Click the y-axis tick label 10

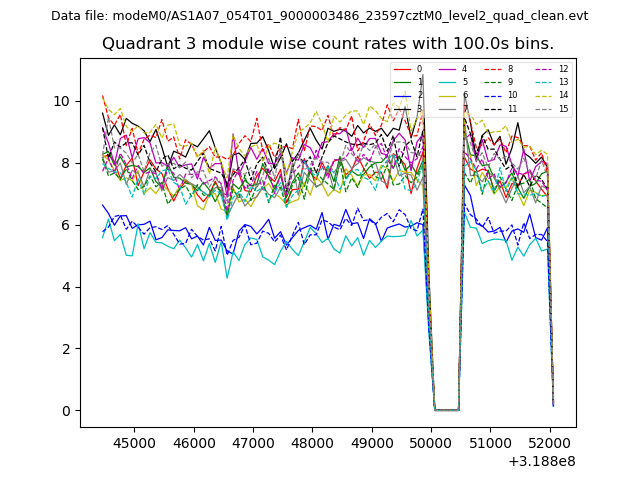click(62, 101)
